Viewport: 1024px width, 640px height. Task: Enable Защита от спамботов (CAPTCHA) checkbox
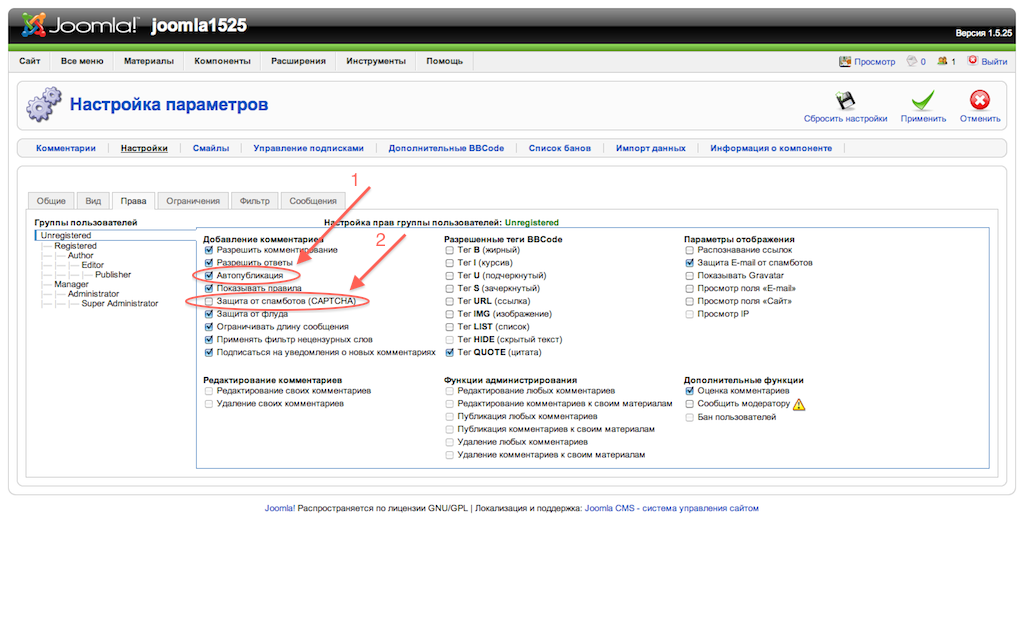point(209,301)
